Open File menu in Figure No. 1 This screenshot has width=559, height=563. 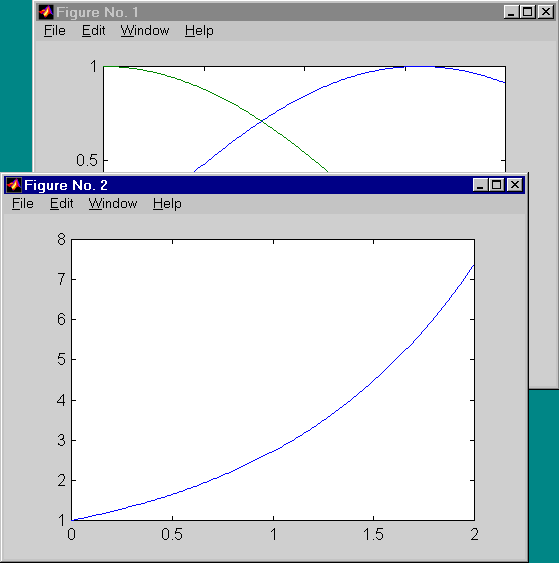pyautogui.click(x=55, y=31)
